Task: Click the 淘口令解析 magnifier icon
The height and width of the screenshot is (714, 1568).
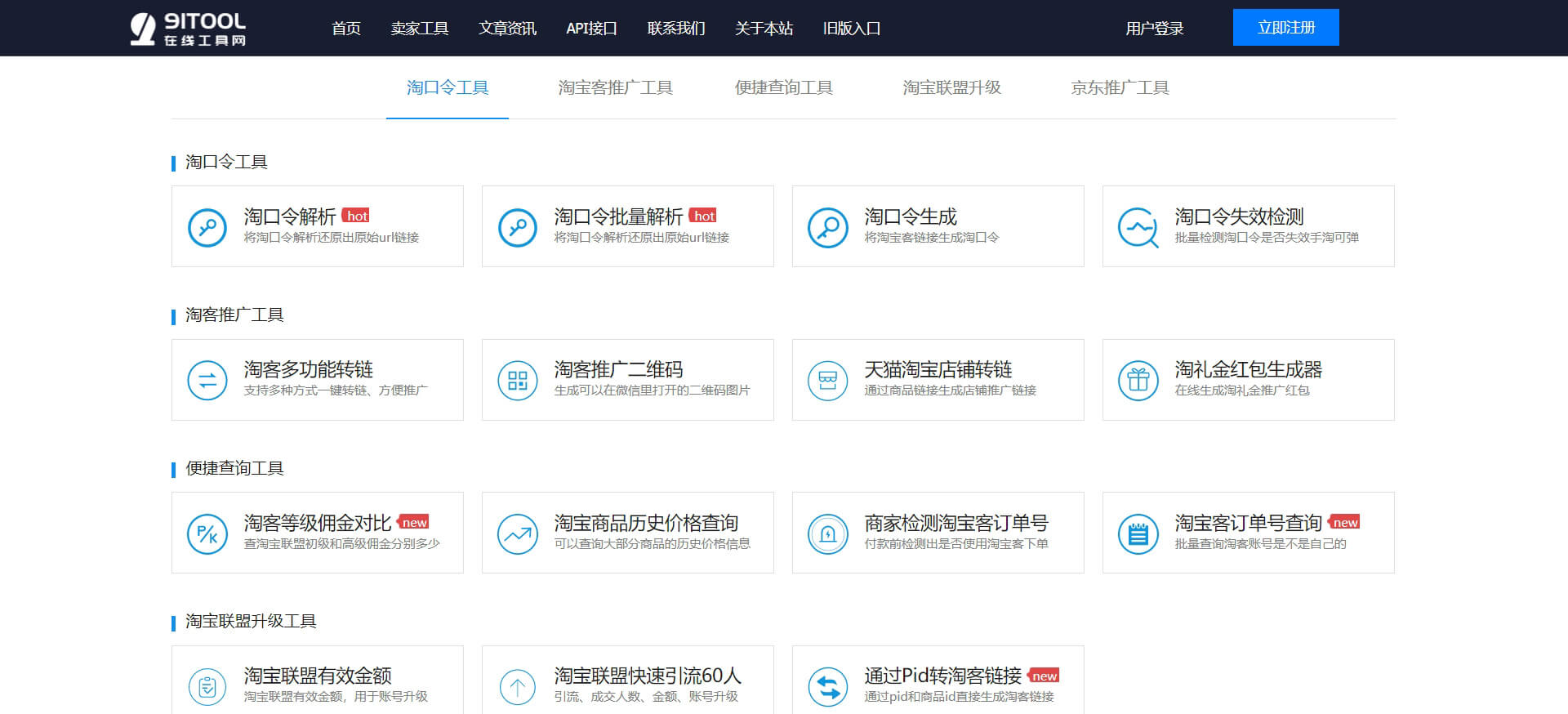Action: [x=207, y=227]
